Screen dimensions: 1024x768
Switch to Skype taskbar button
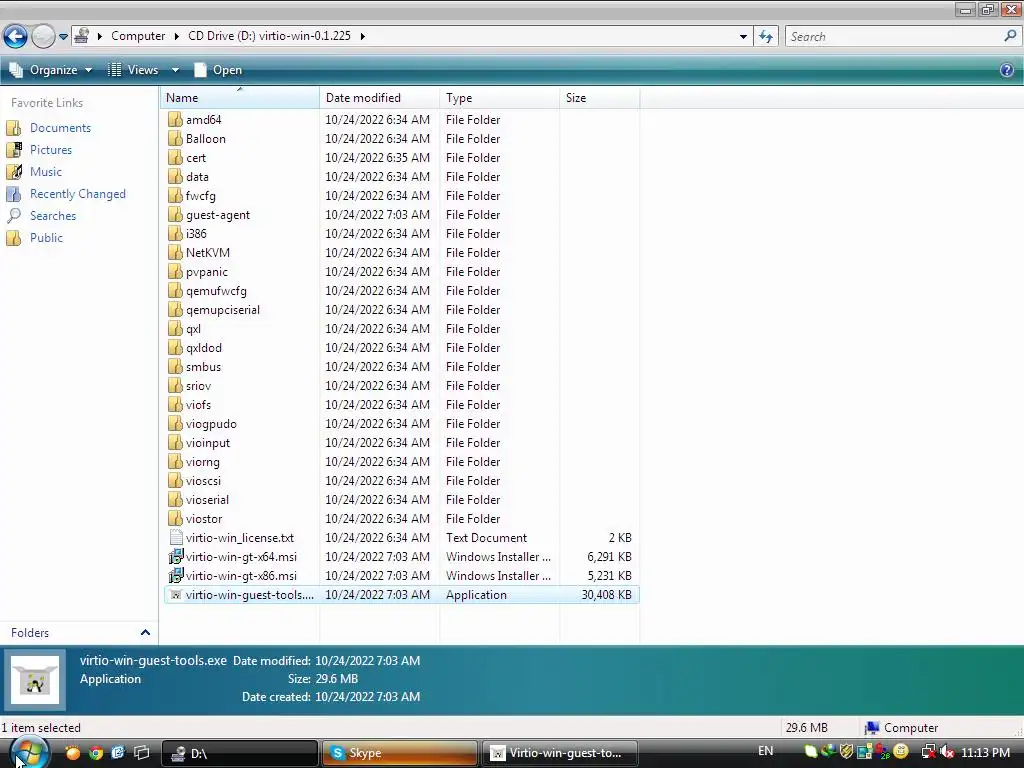[400, 753]
